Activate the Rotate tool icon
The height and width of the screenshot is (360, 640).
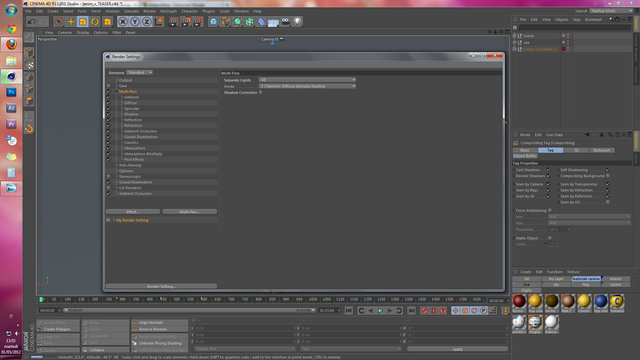click(95, 22)
